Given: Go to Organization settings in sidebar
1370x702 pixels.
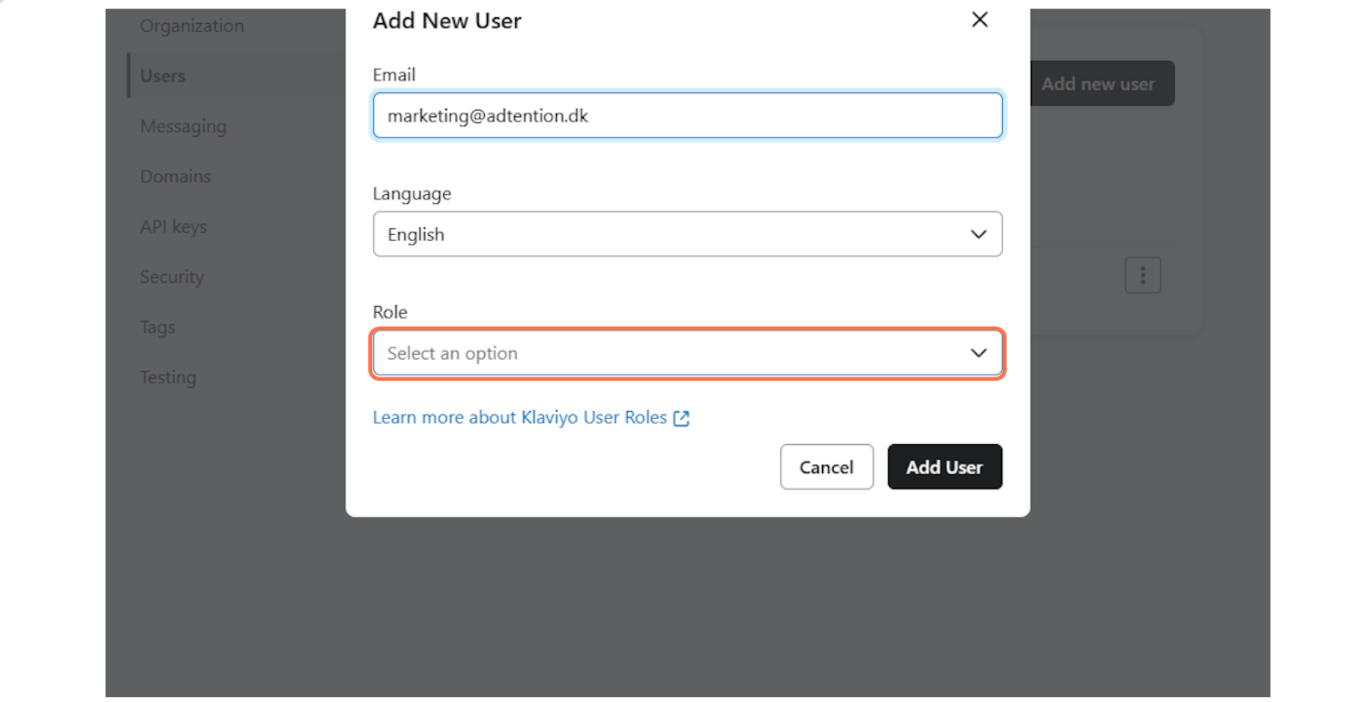Looking at the screenshot, I should pyautogui.click(x=192, y=26).
